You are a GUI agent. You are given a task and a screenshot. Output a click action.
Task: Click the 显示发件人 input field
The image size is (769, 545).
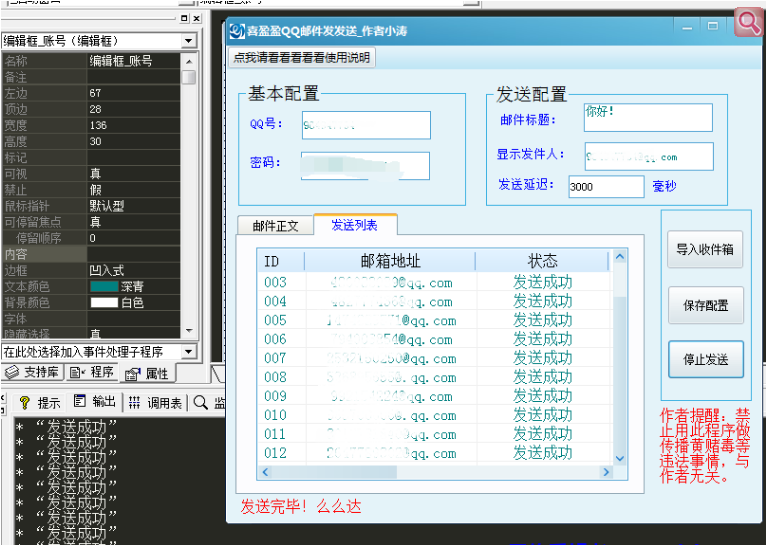pyautogui.click(x=649, y=156)
